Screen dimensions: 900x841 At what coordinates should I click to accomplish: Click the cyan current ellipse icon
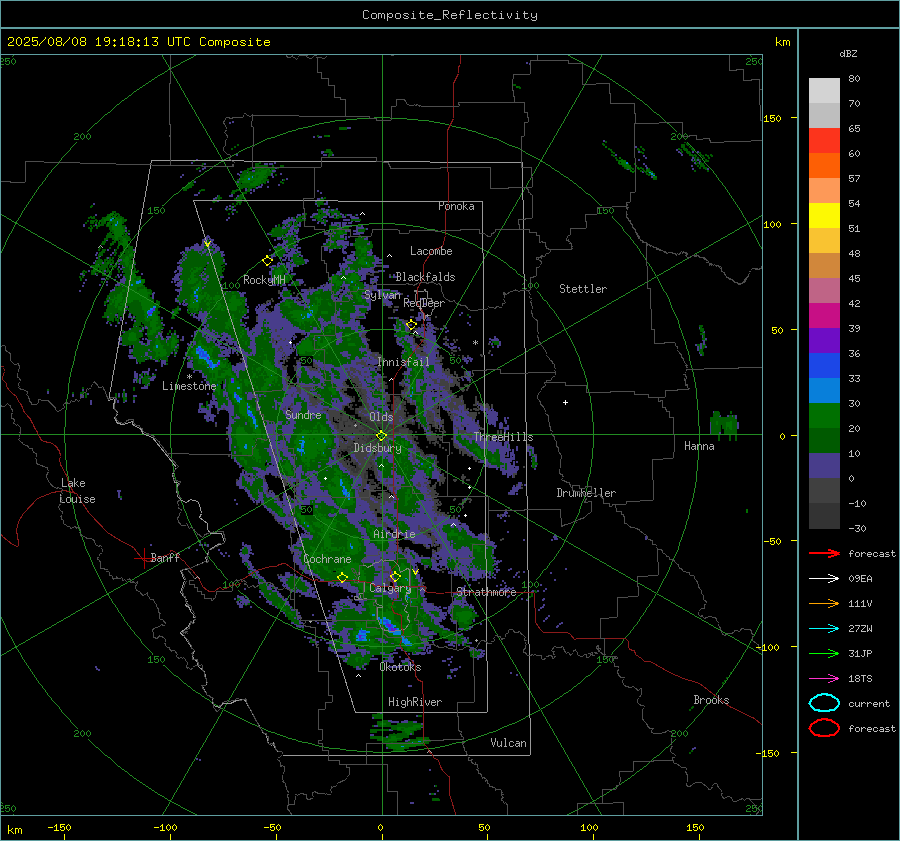pos(824,703)
